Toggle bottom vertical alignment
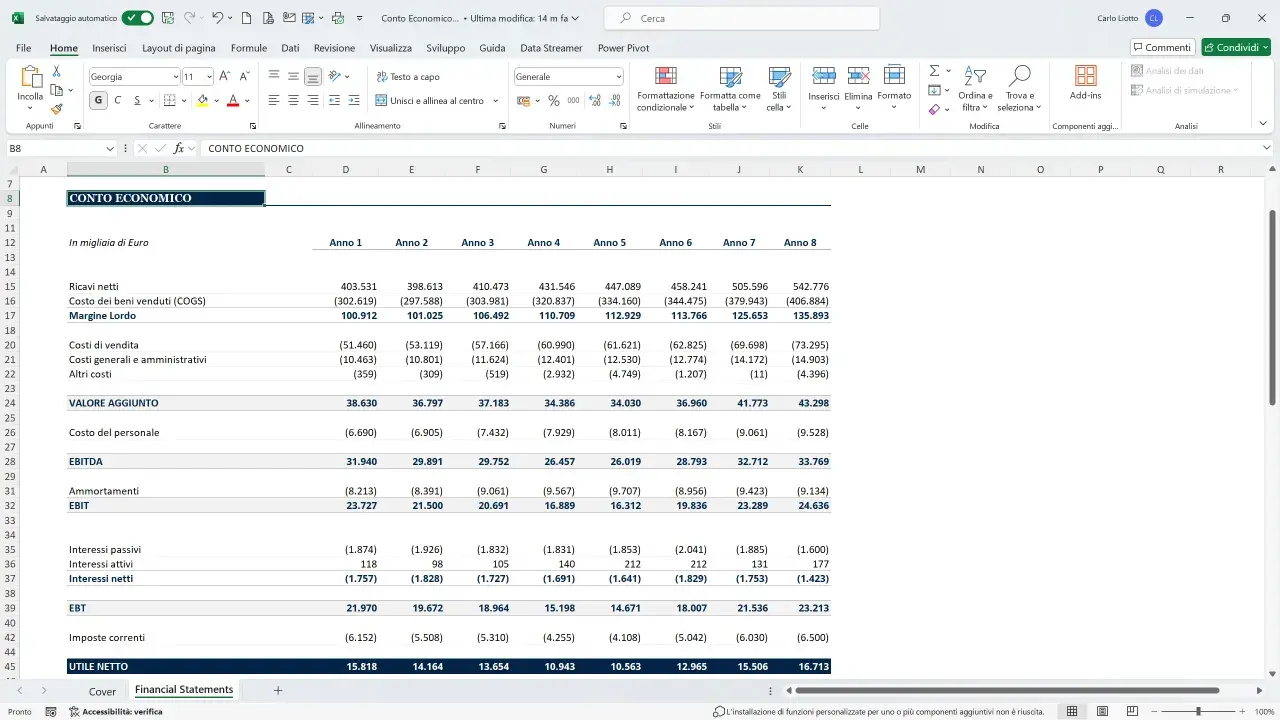This screenshot has height=720, width=1280. pos(313,76)
